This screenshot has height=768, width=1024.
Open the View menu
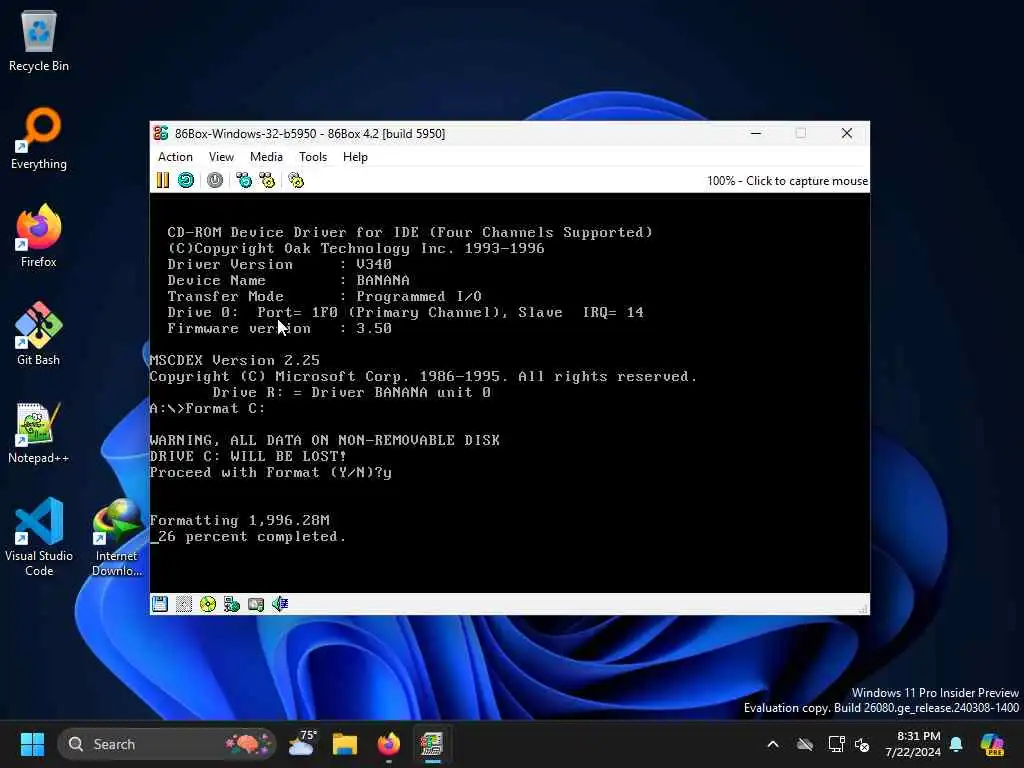(x=221, y=157)
